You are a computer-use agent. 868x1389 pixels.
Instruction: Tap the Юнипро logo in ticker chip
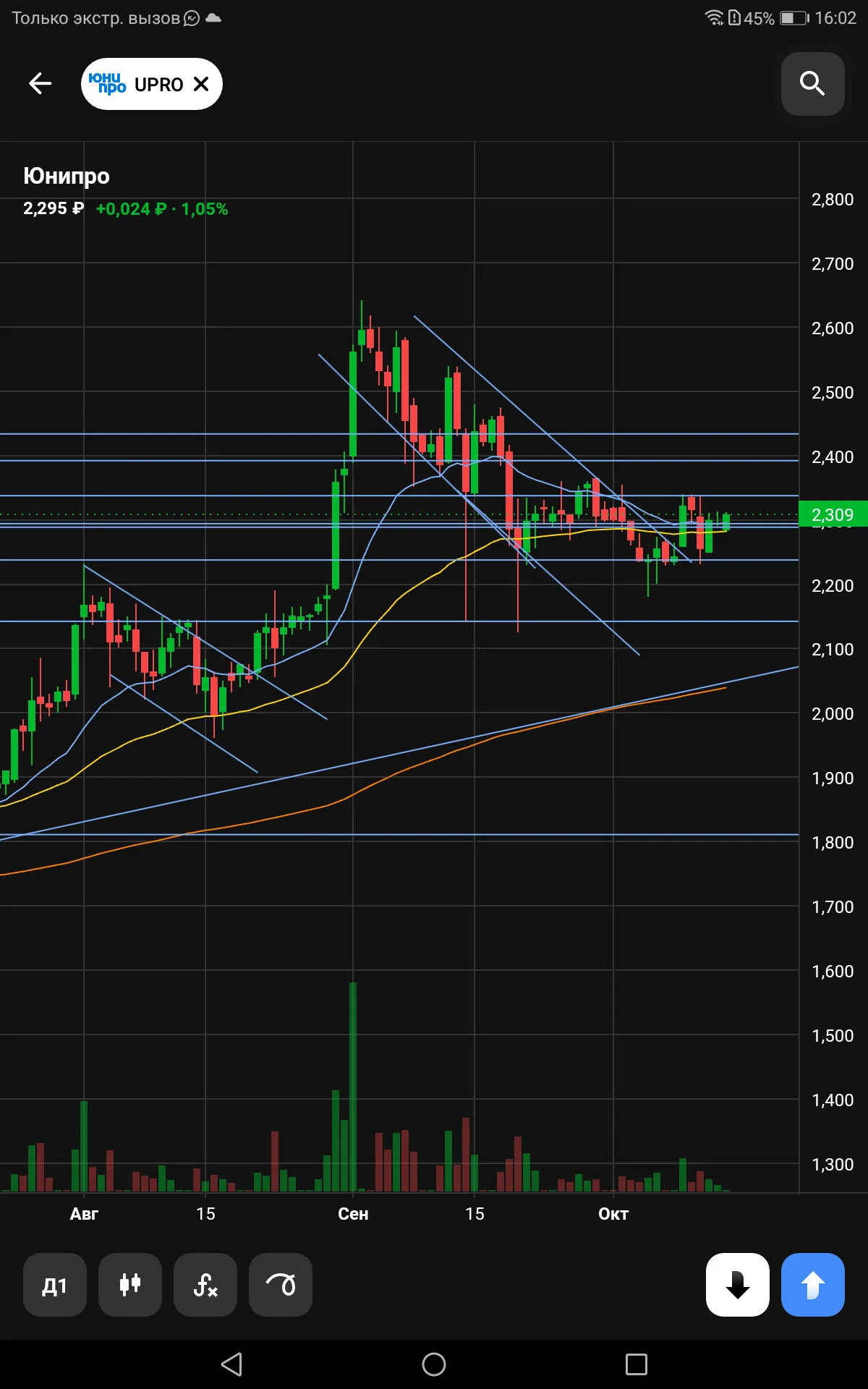[x=107, y=83]
